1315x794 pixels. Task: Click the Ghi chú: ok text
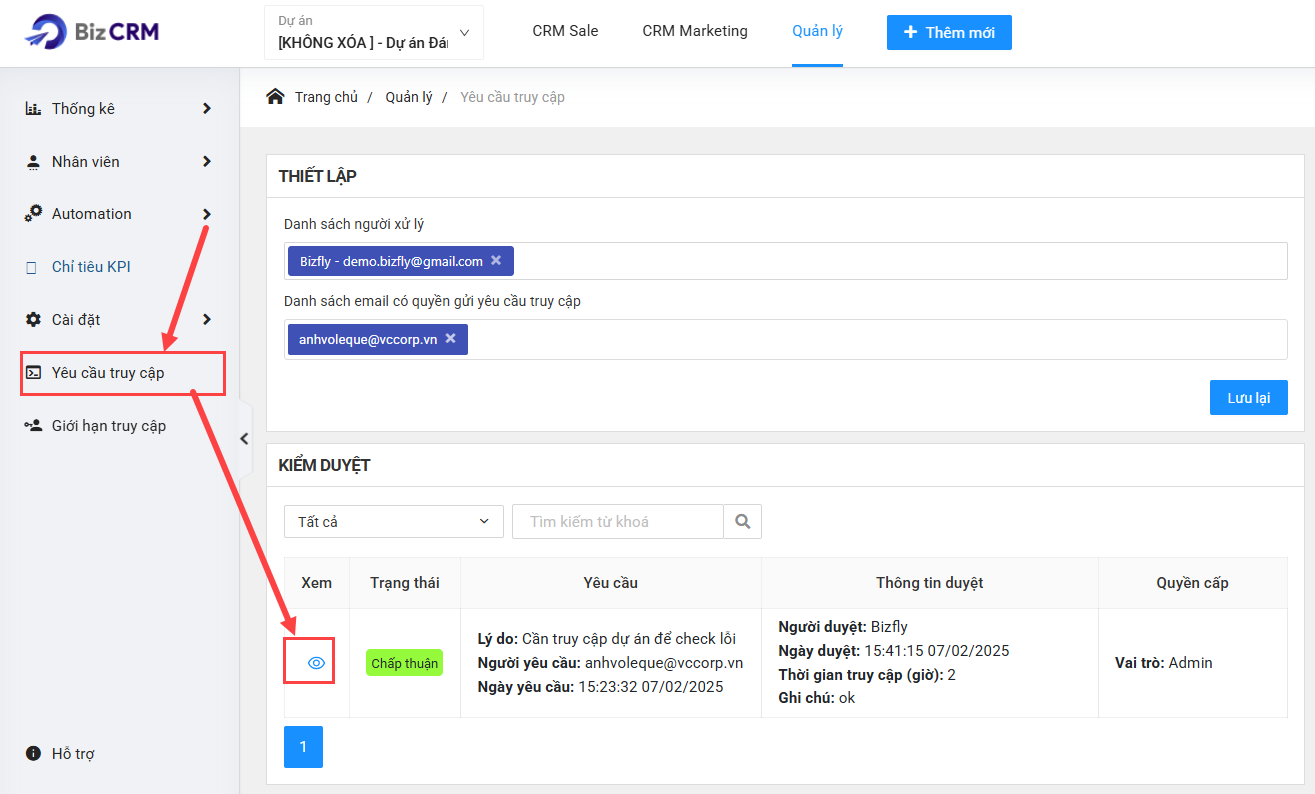tap(817, 698)
